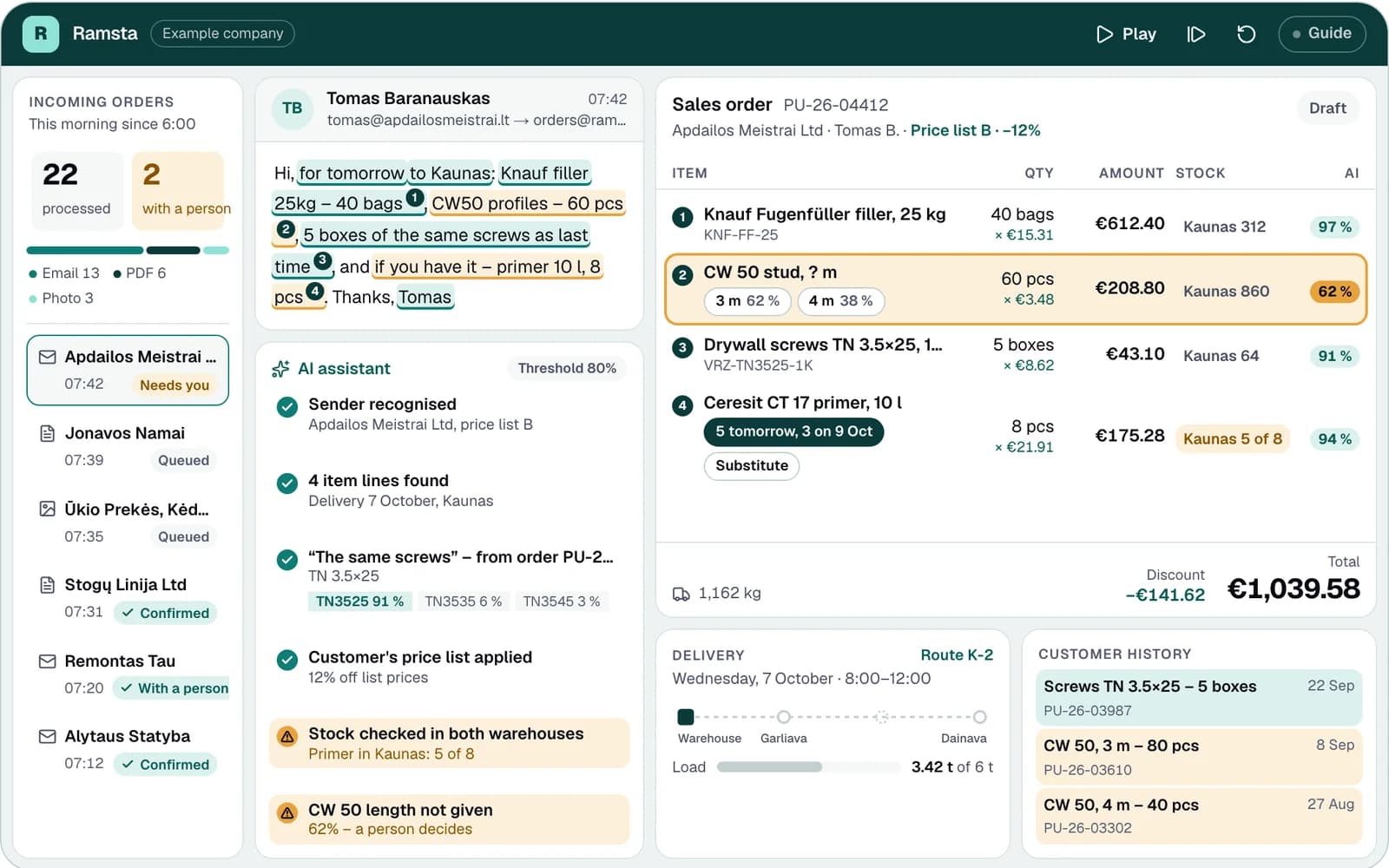Click email marker number 3 after time

322,260
